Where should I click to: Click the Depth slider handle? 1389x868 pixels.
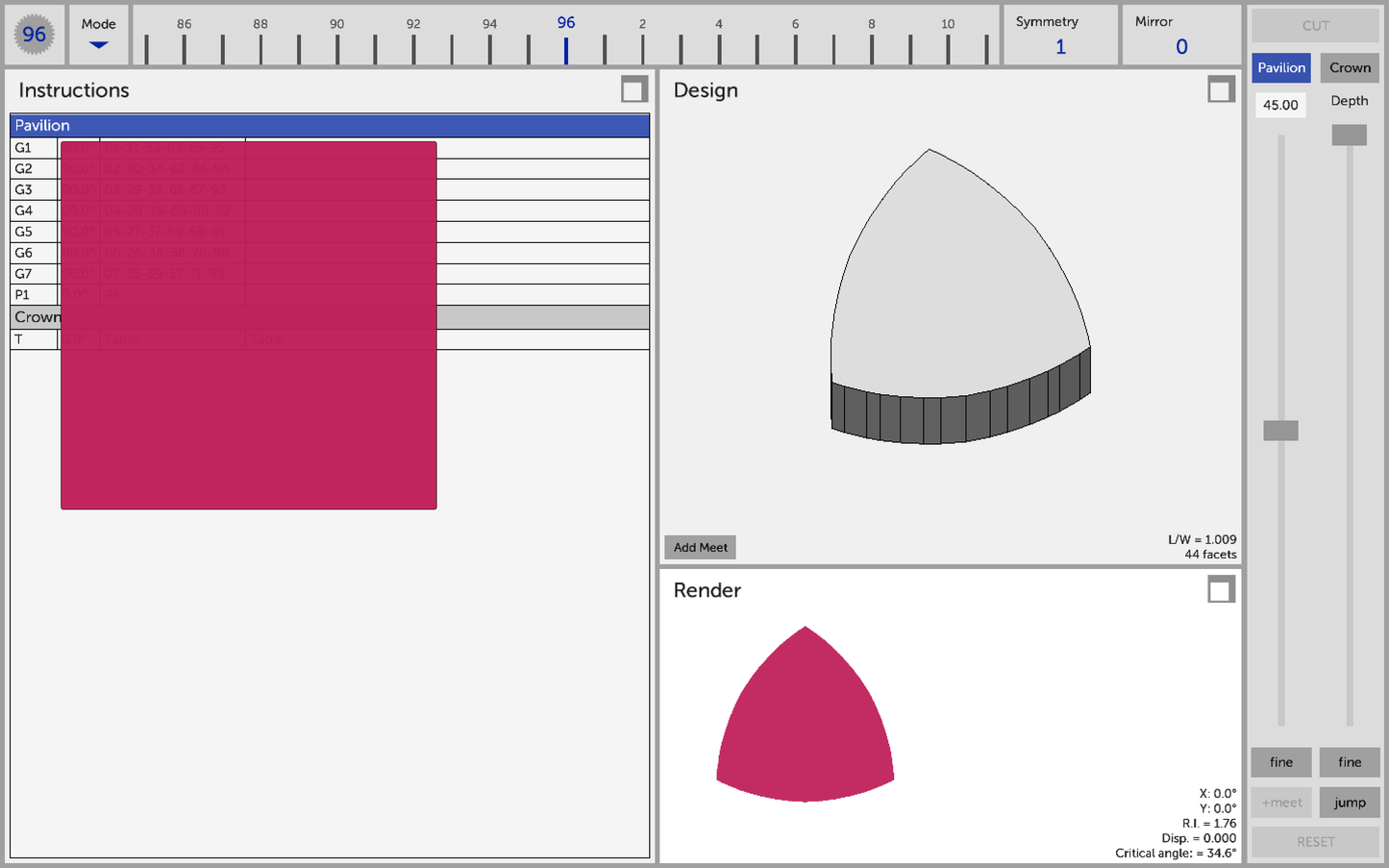tap(1349, 136)
